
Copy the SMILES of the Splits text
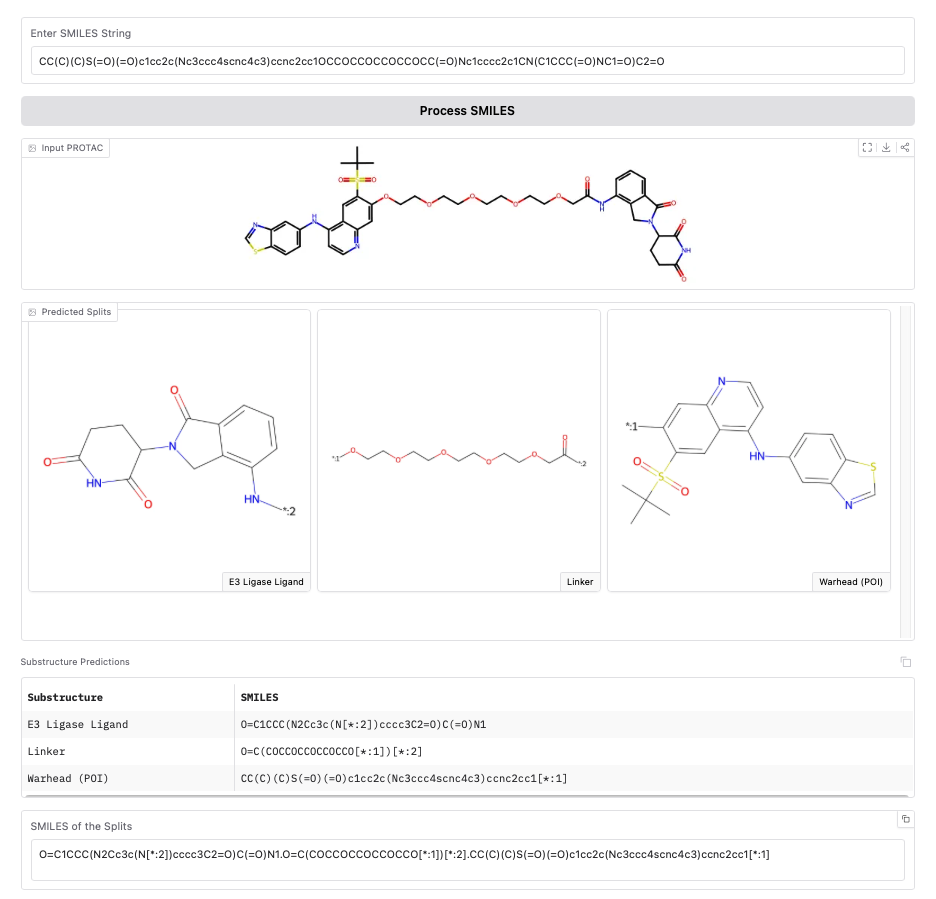click(x=906, y=819)
